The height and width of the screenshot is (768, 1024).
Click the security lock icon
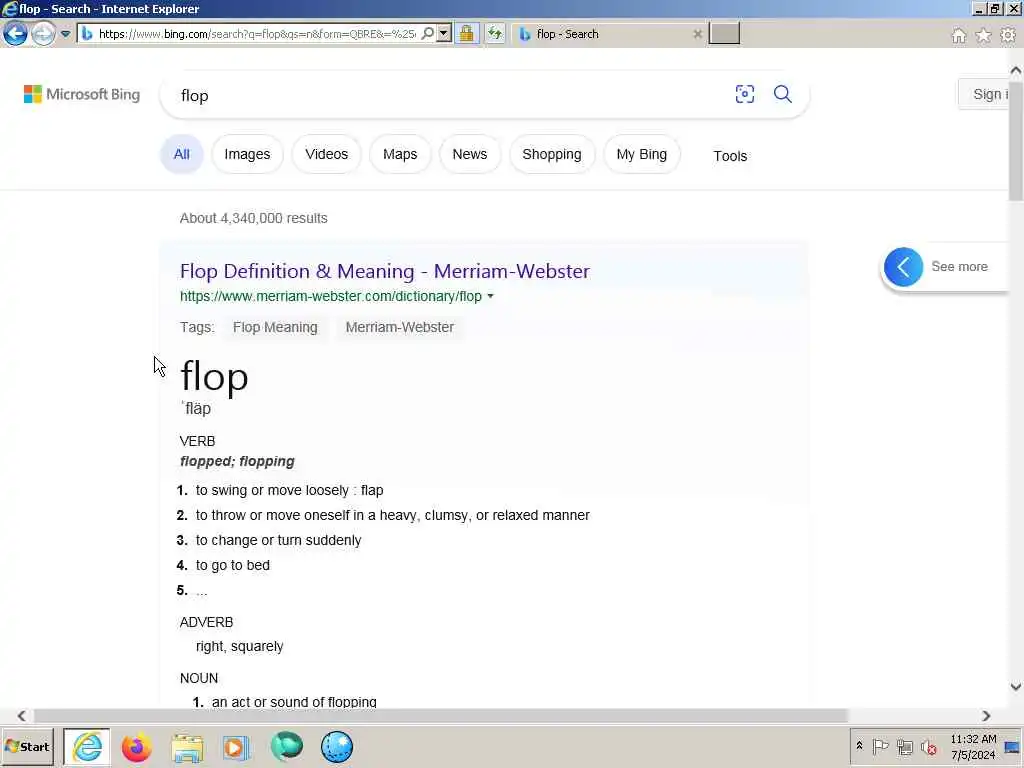tap(466, 33)
